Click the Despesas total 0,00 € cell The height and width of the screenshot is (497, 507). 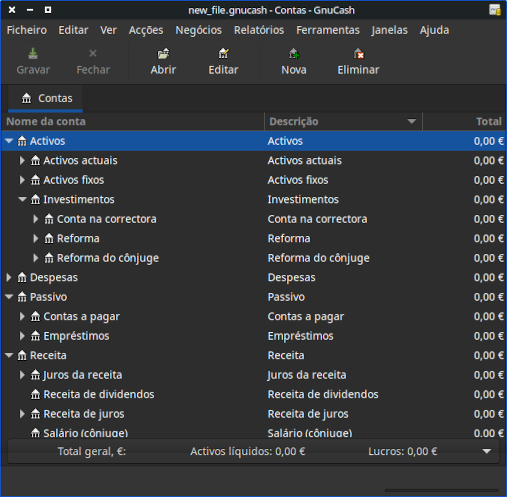489,278
